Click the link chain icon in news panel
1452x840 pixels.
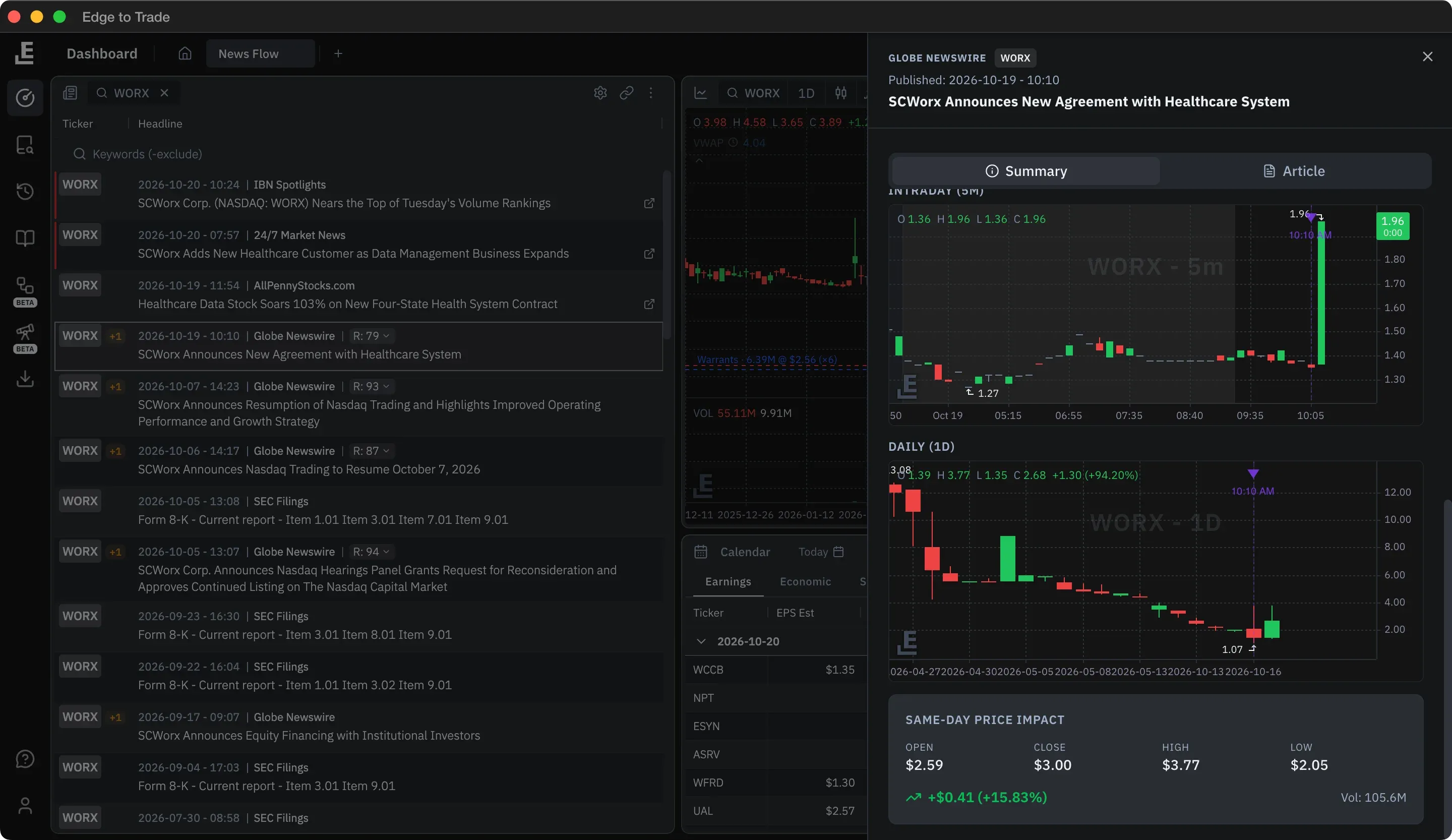[x=626, y=93]
